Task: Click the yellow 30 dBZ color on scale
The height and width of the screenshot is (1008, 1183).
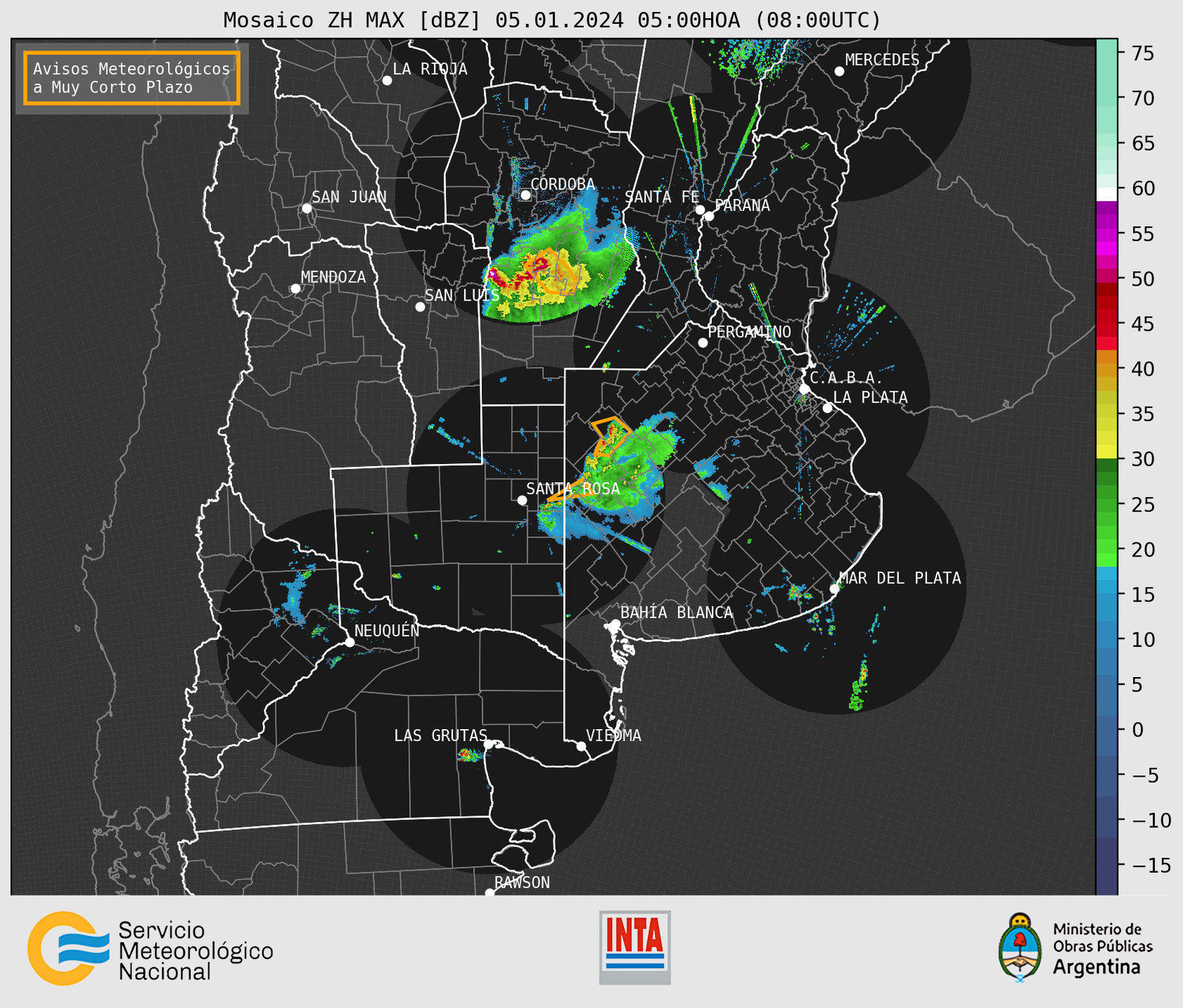Action: point(1107,451)
